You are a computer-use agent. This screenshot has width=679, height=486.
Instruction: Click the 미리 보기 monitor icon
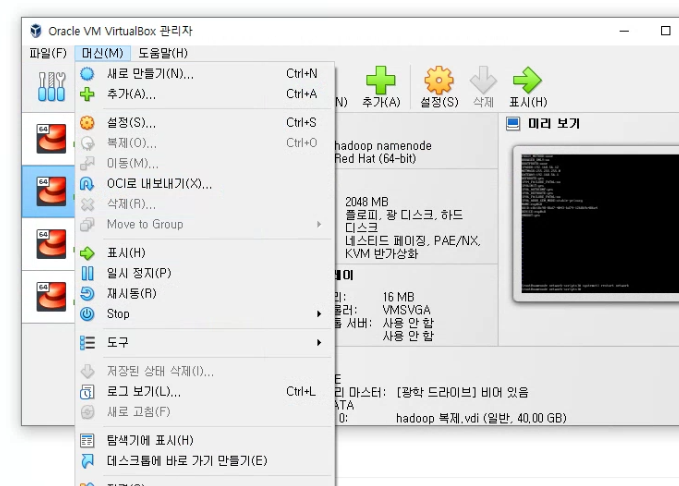click(513, 124)
